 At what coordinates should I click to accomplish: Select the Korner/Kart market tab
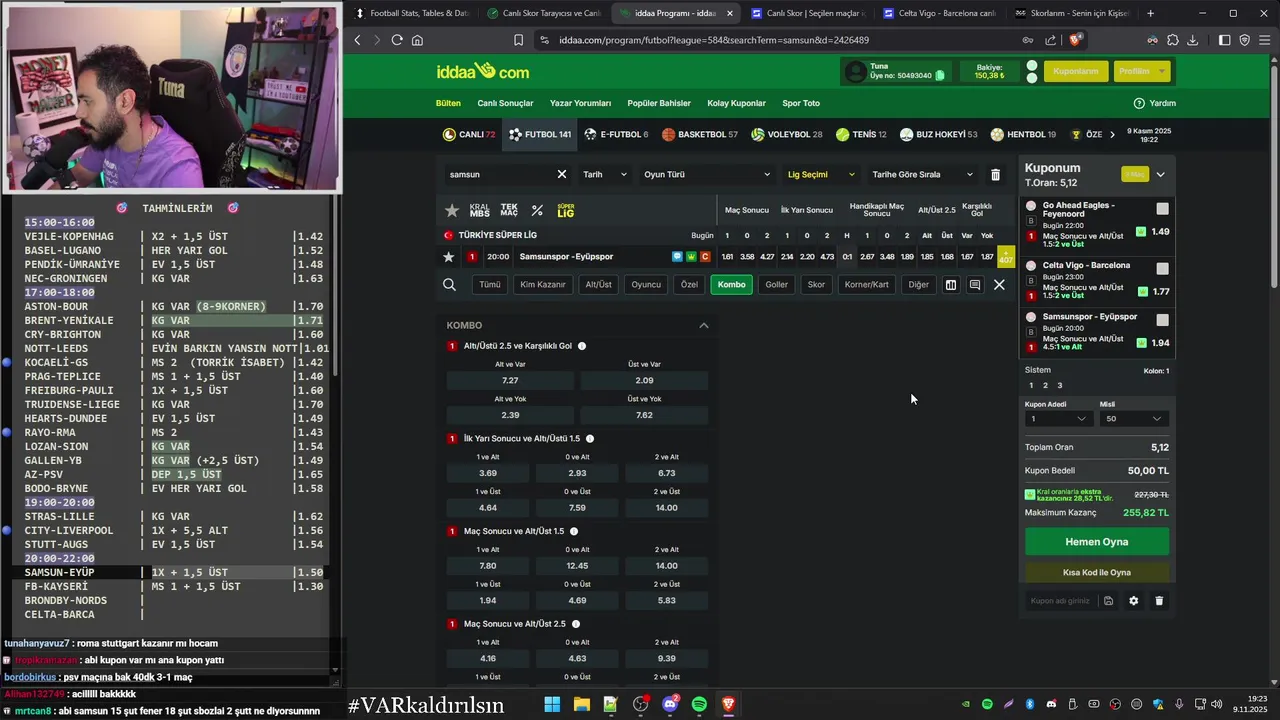tap(866, 285)
